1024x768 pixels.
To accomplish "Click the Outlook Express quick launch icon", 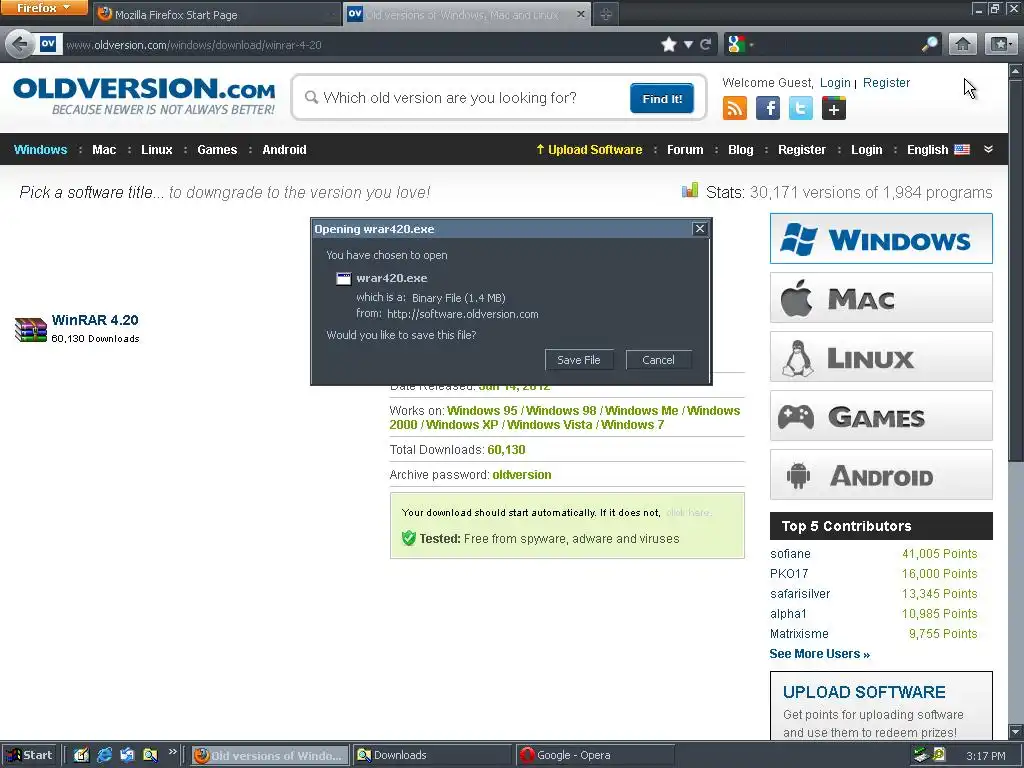I will pos(127,755).
